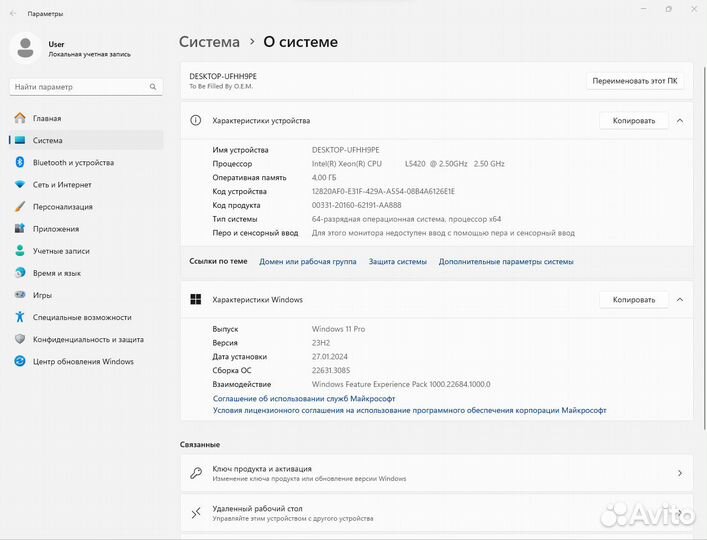
Task: Click the Приложения apps icon
Action: [x=20, y=229]
